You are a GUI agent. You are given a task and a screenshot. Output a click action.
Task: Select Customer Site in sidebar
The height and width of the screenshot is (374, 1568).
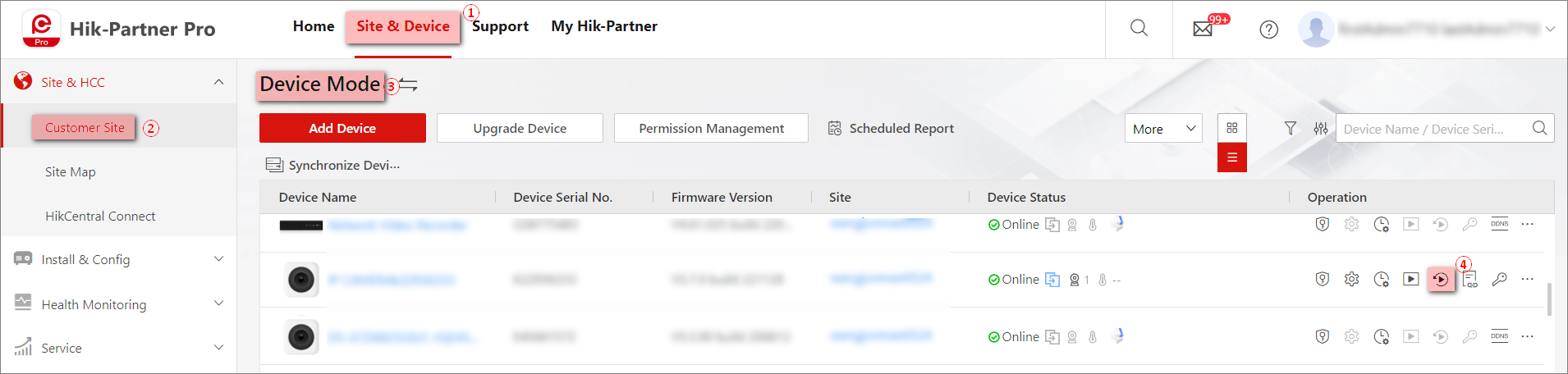tap(85, 127)
